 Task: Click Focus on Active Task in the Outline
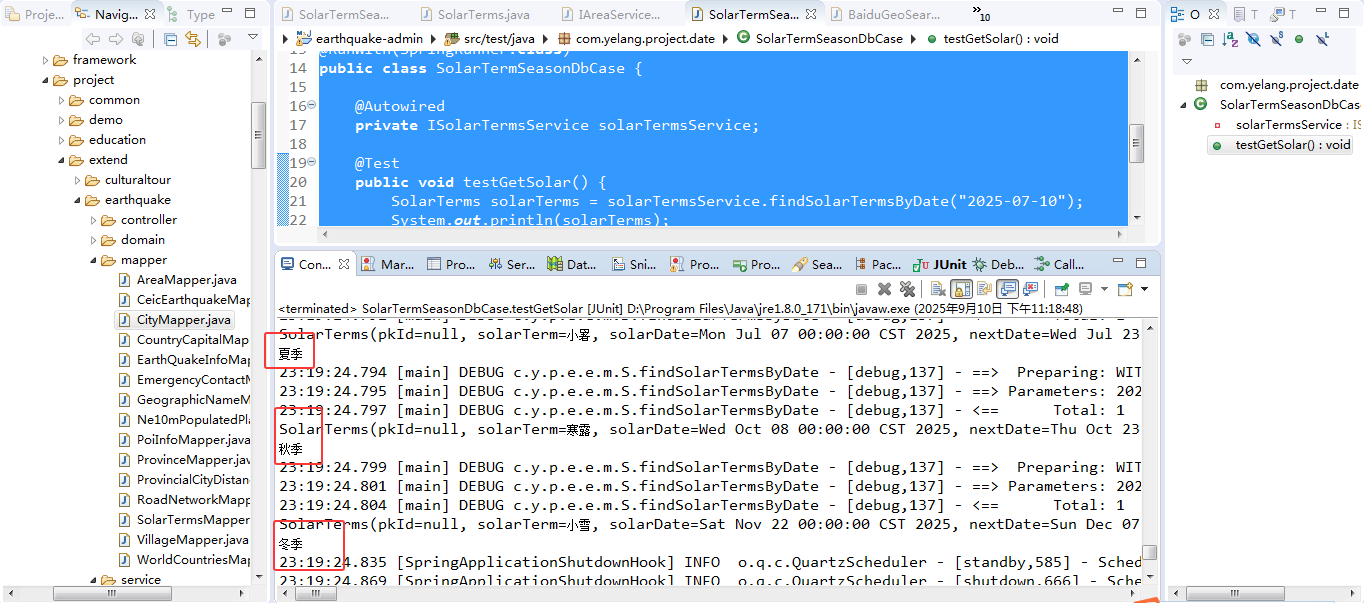pos(1185,39)
